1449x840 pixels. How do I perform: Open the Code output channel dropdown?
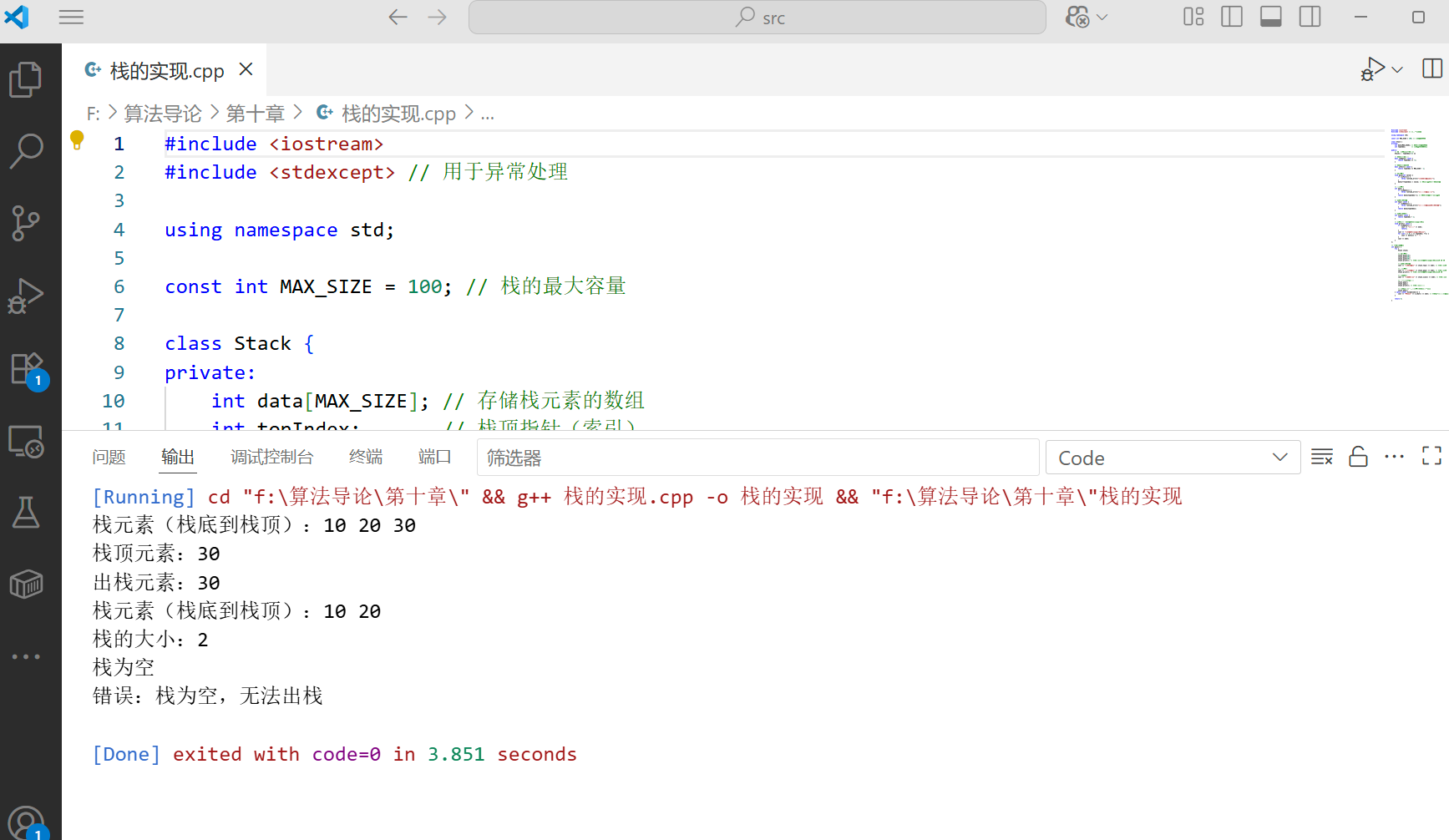point(1173,458)
